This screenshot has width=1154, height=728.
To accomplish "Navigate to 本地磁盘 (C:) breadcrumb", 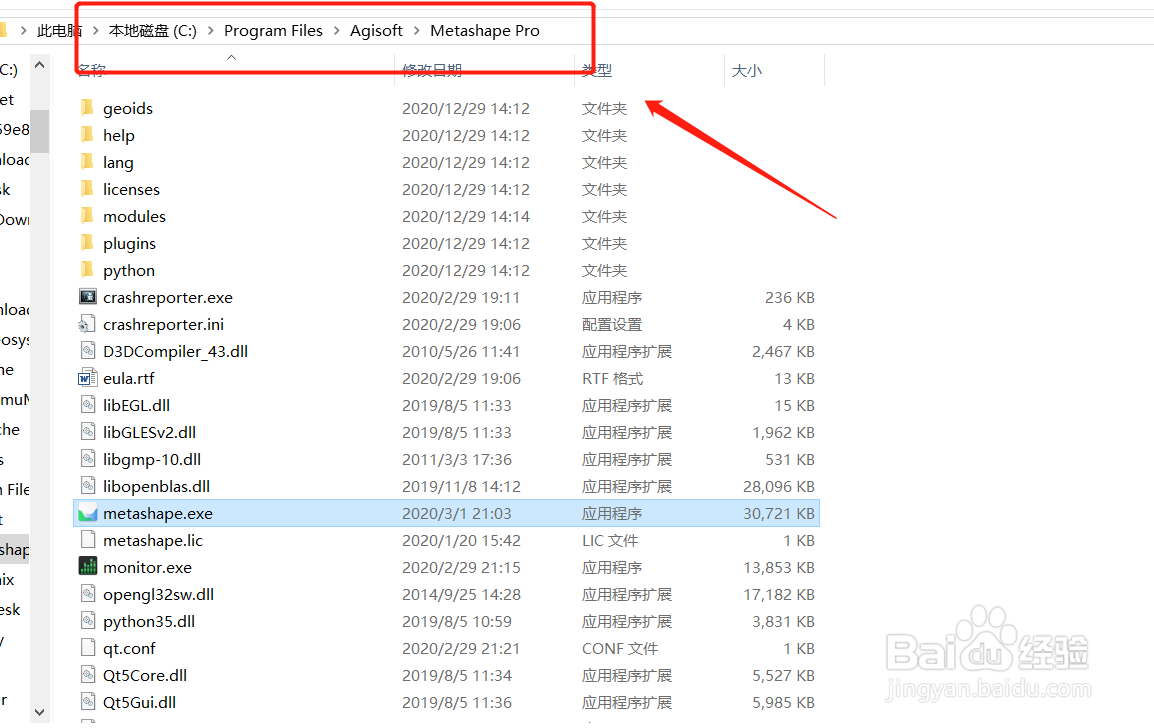I will click(x=152, y=30).
